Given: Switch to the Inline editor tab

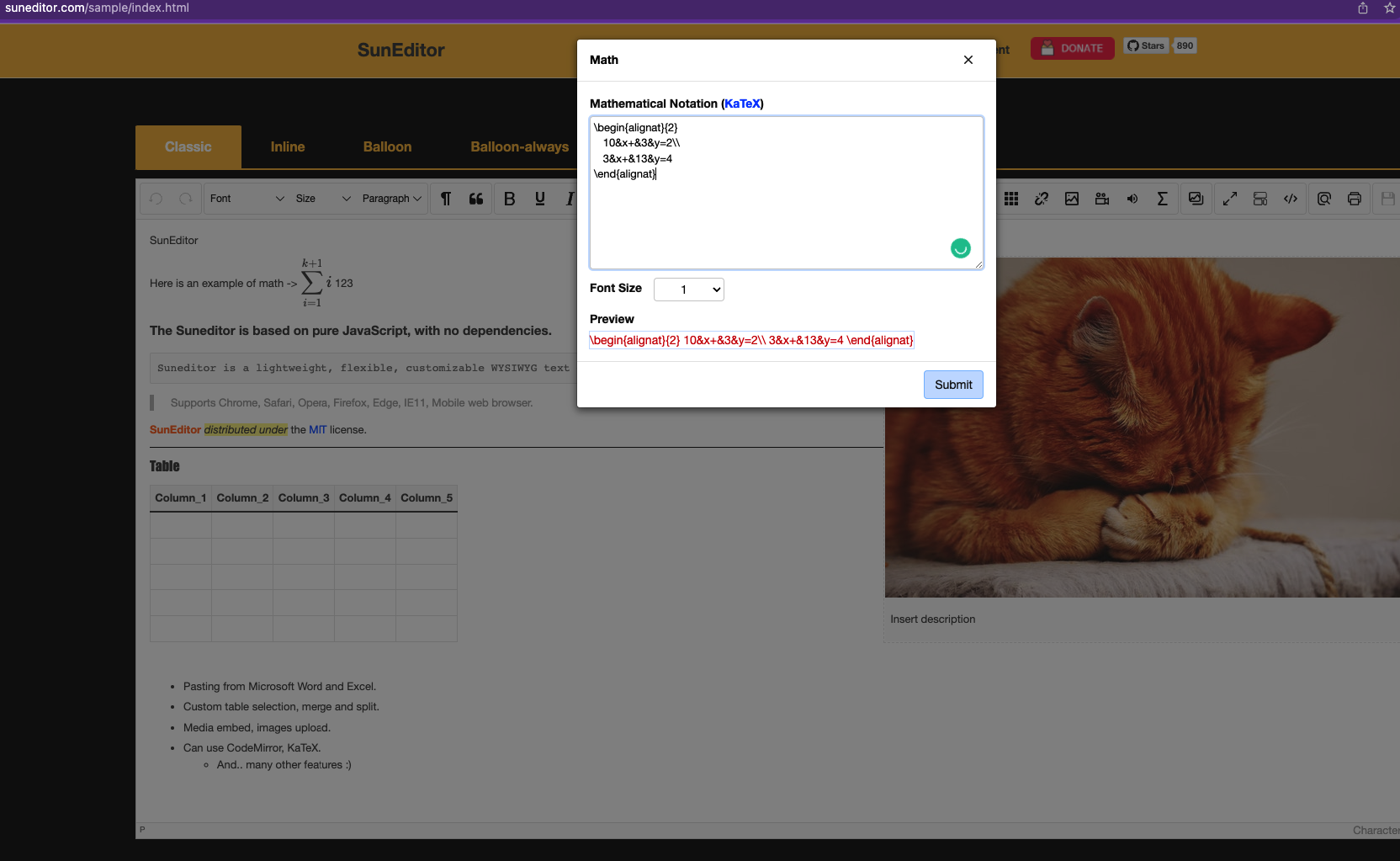Looking at the screenshot, I should click(x=287, y=146).
